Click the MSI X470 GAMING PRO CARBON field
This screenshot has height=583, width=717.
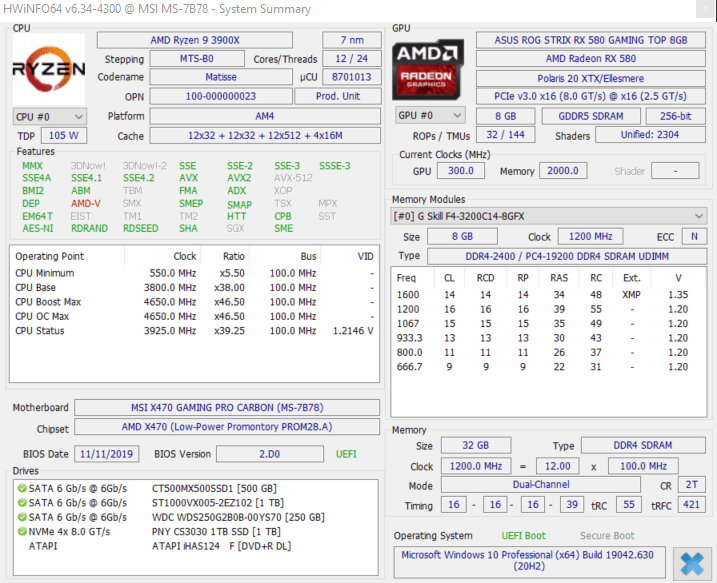coord(227,407)
